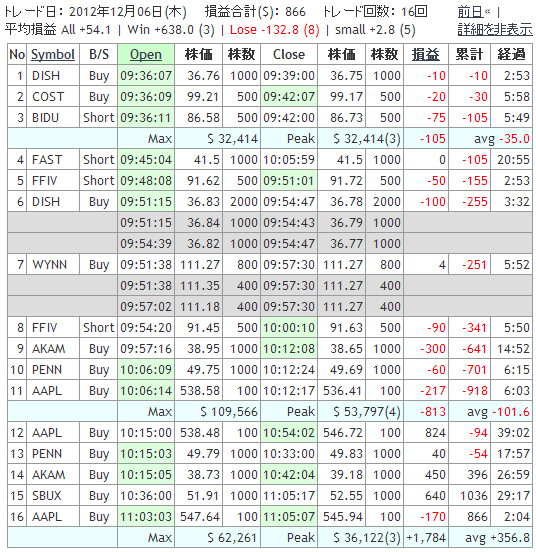
Task: Click open time 09:36:09
Action: coord(146,96)
